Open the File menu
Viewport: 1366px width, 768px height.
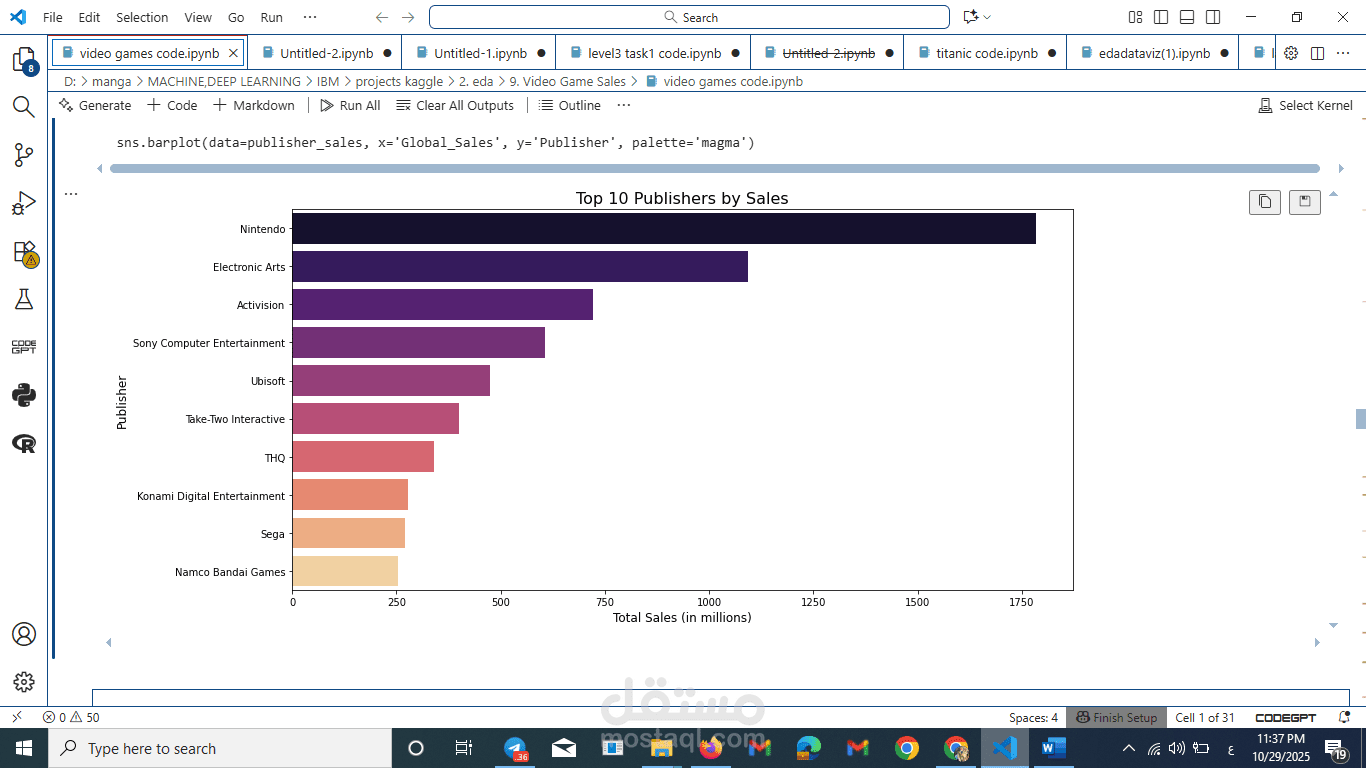click(53, 17)
